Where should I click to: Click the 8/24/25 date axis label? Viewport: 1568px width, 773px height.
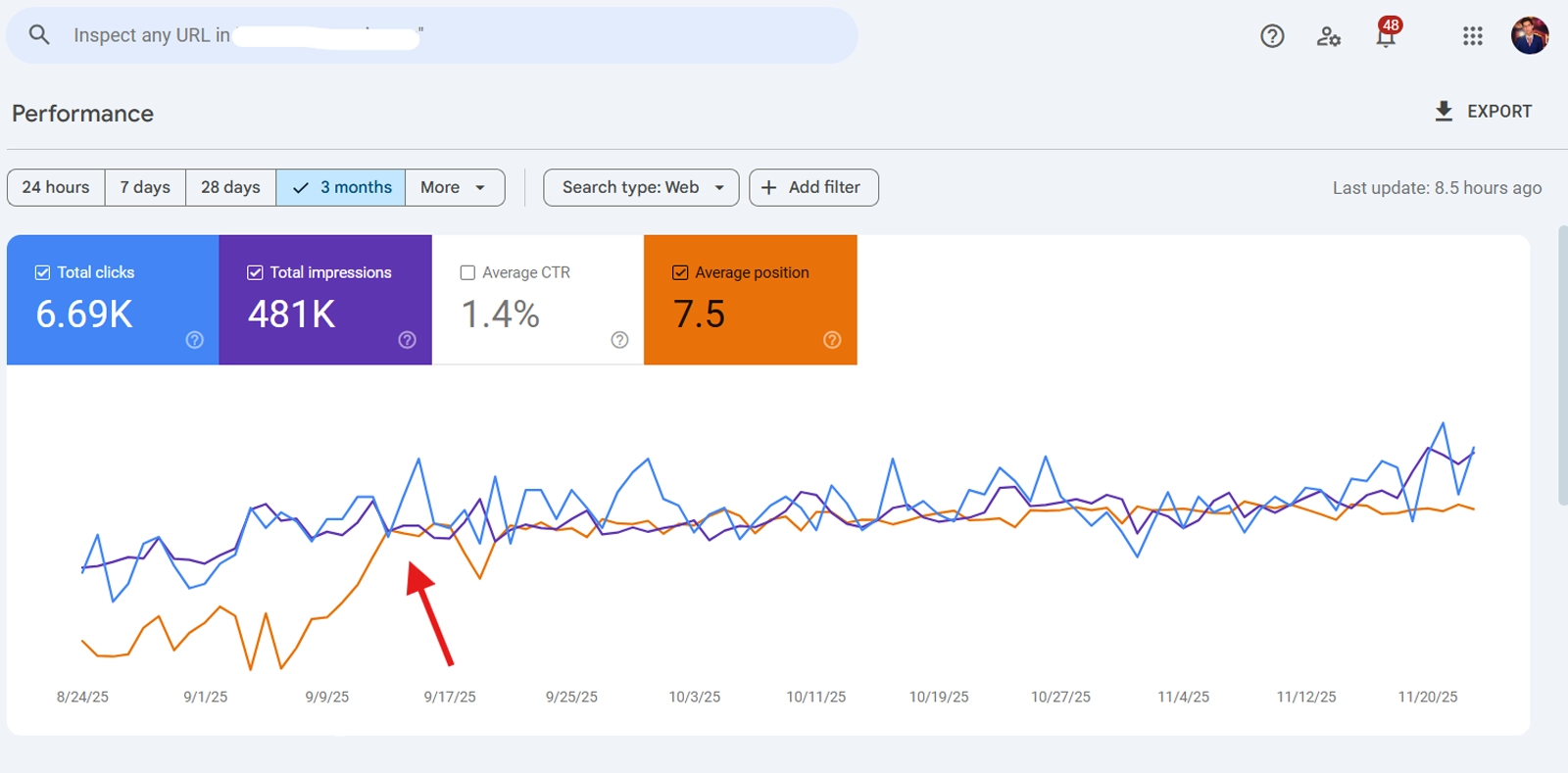(x=82, y=697)
